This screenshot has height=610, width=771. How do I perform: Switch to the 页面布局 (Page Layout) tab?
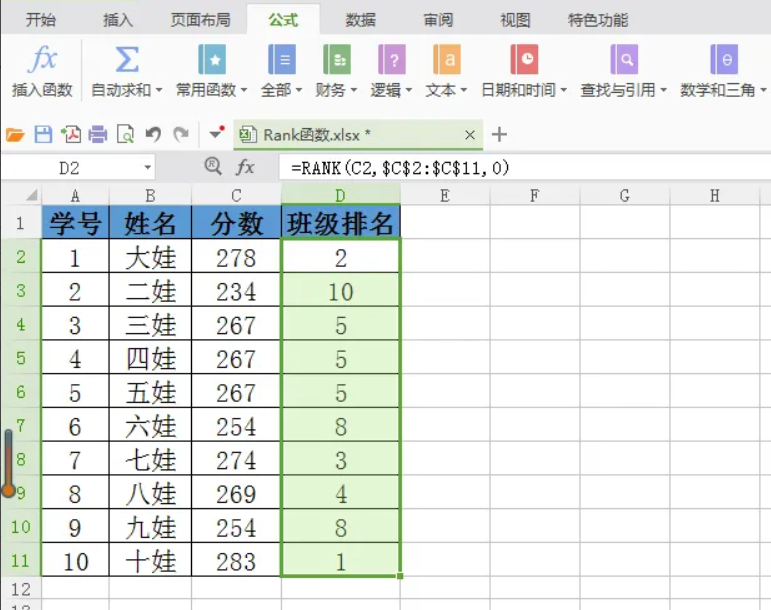click(x=200, y=20)
